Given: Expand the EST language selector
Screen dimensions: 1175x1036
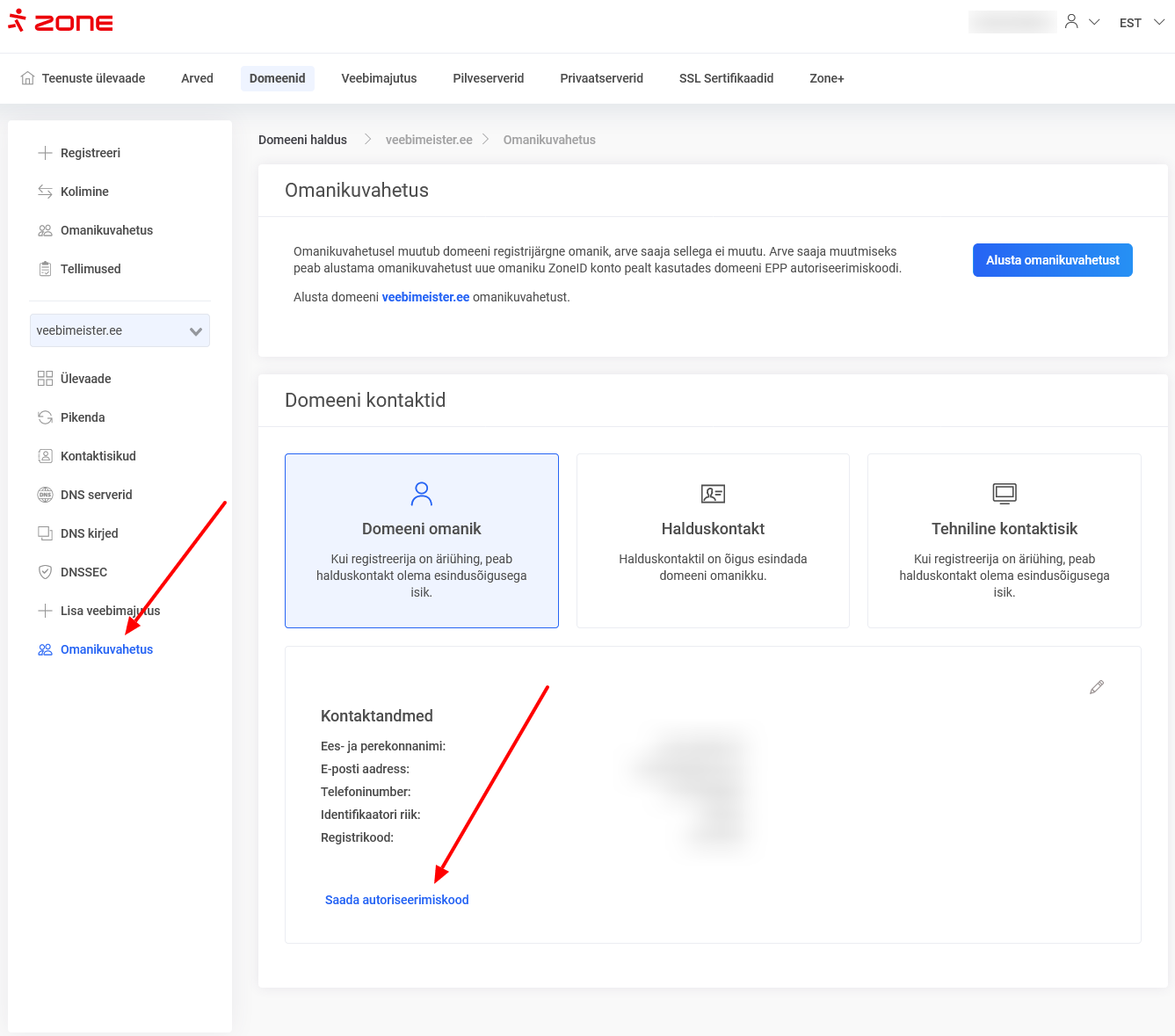Looking at the screenshot, I should (1141, 23).
